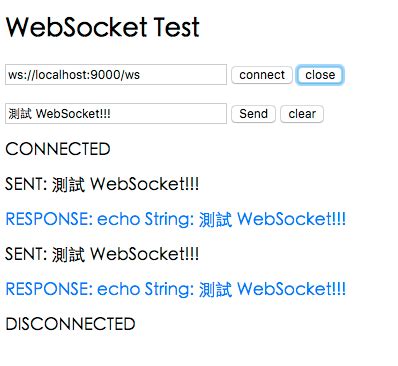Viewport: 398px width, 366px height.
Task: Click WebSocket!!! text in last blue response
Action: tap(292, 289)
